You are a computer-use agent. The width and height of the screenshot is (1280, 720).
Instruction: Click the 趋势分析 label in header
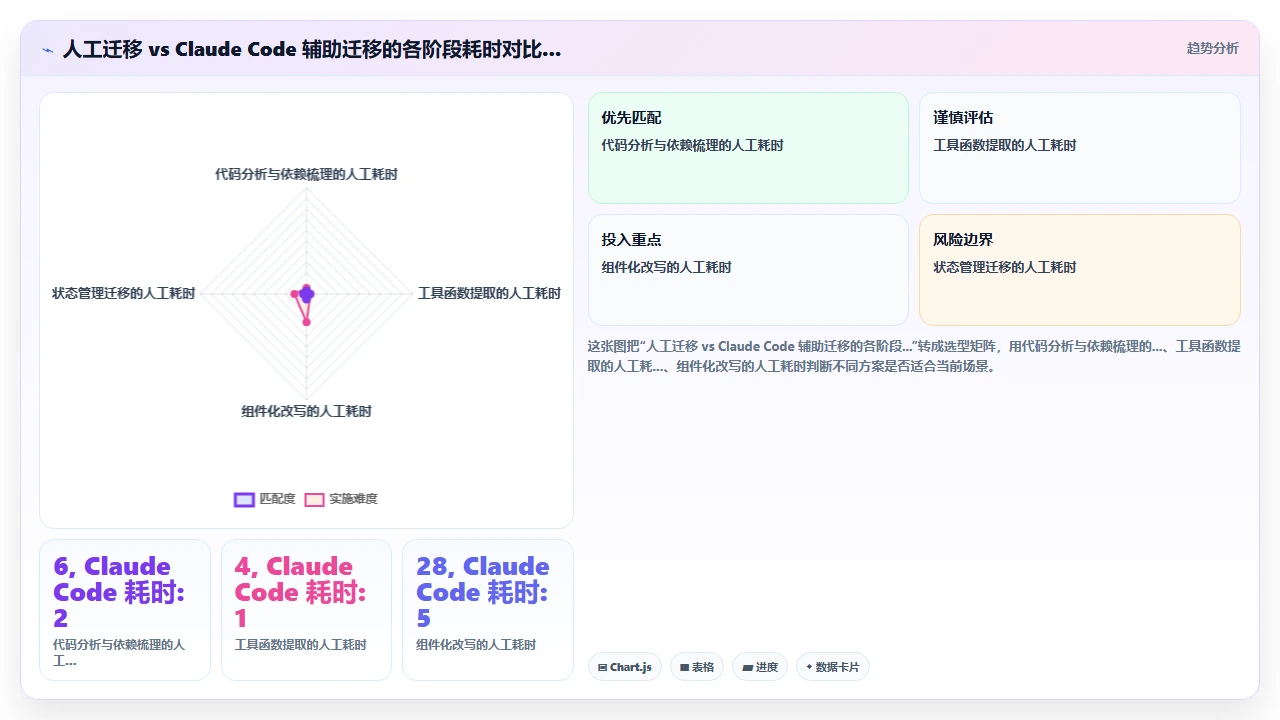pyautogui.click(x=1212, y=48)
